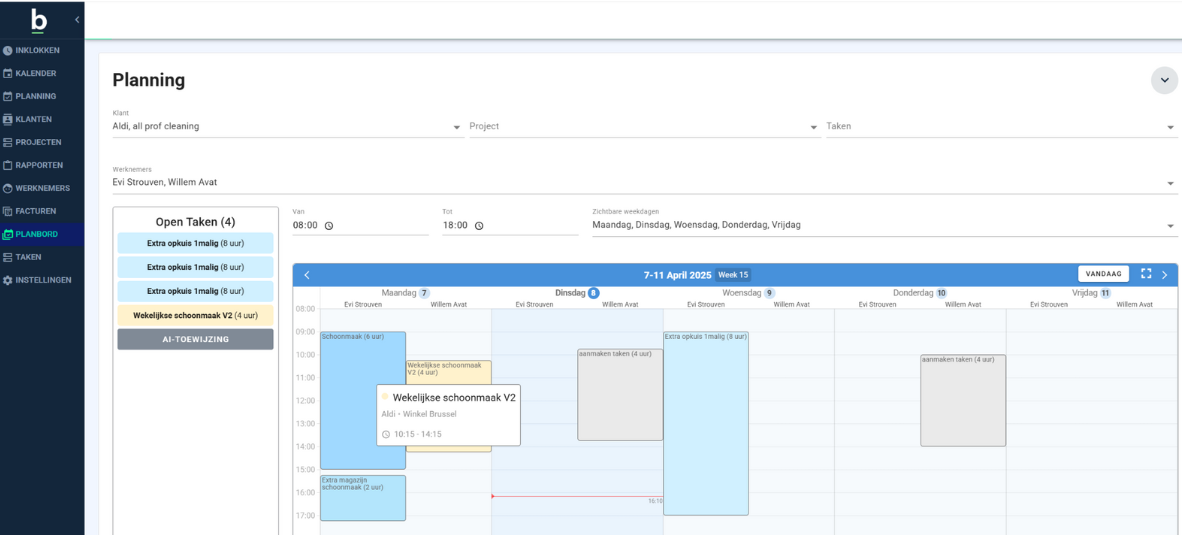
Task: Click the Klanten icon in sidebar
Action: point(8,119)
